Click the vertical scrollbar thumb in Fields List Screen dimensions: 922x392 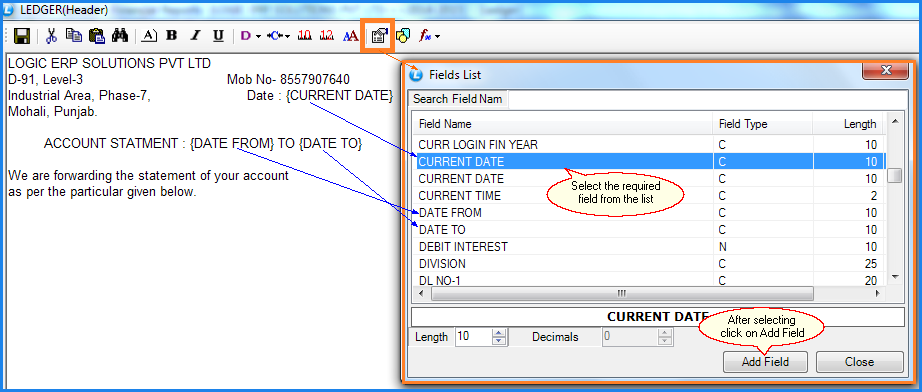click(x=895, y=176)
